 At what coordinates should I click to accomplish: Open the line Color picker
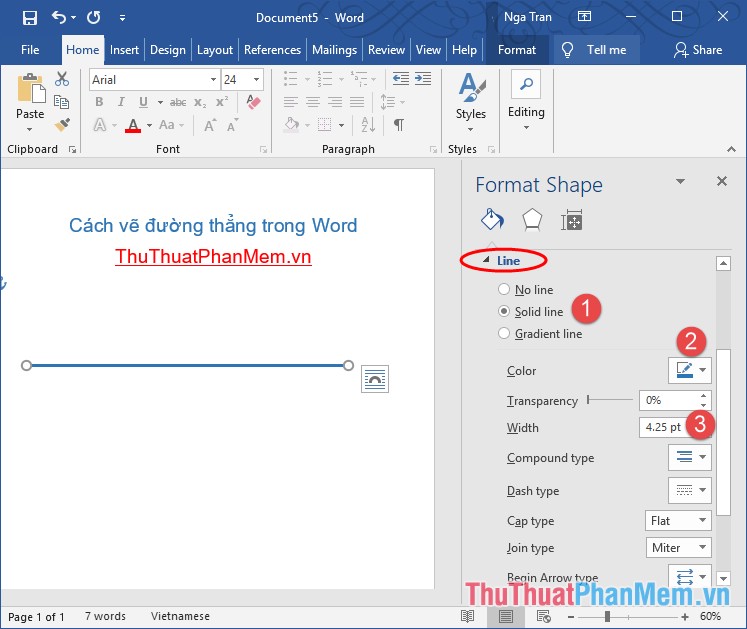(690, 370)
